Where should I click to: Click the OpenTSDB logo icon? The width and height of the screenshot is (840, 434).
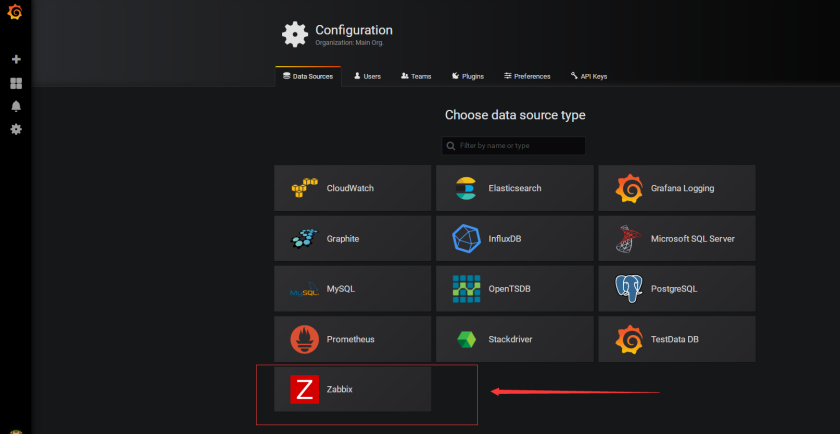(466, 289)
